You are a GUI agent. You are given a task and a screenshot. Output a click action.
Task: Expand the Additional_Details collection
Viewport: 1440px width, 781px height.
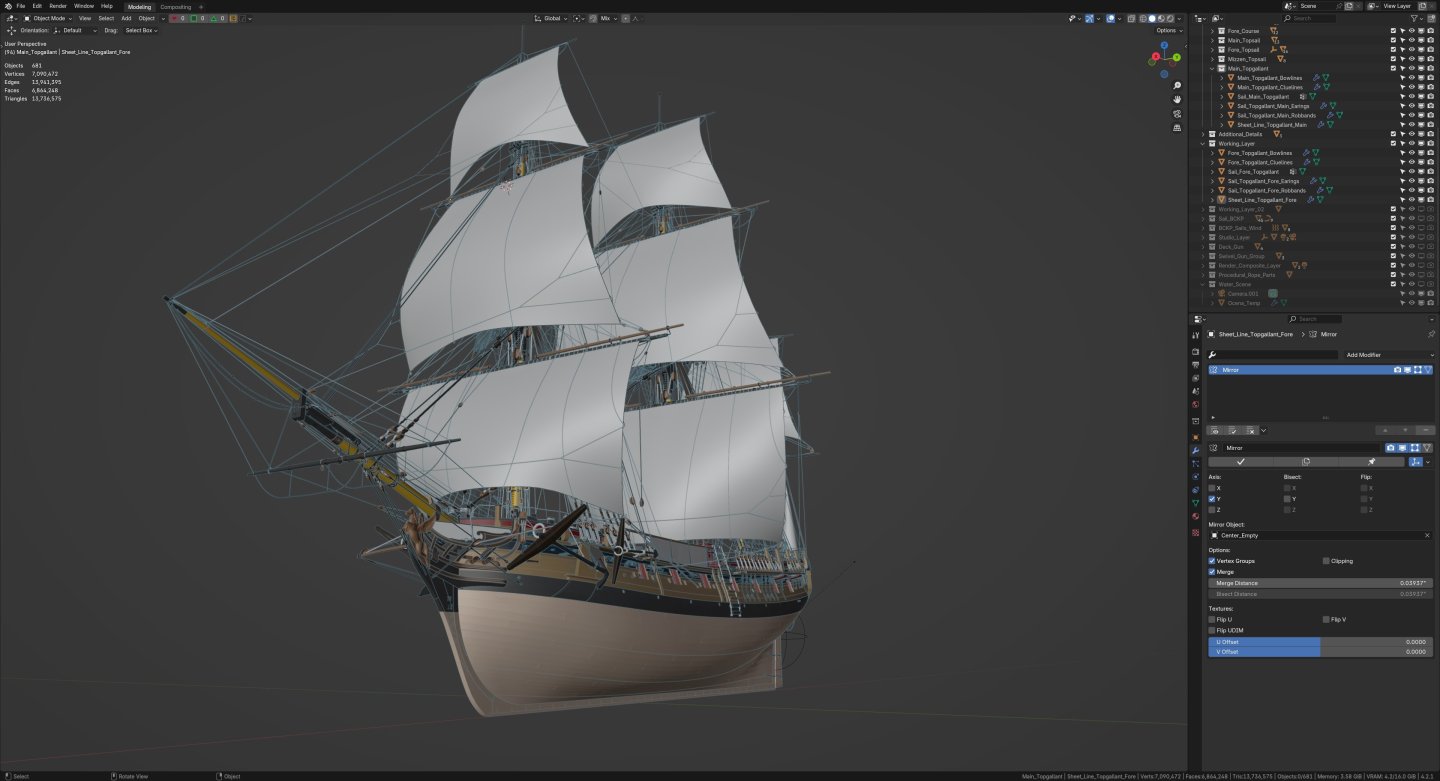(x=1204, y=134)
